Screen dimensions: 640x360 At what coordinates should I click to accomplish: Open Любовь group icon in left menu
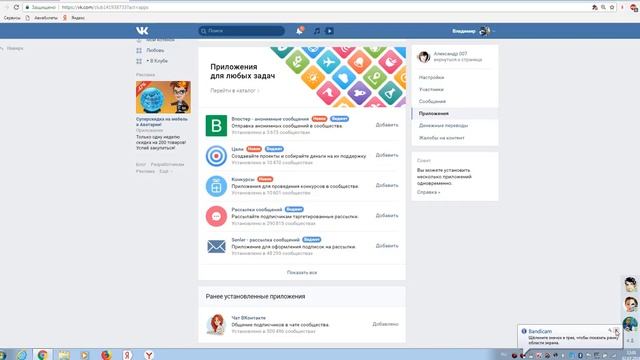[x=139, y=50]
